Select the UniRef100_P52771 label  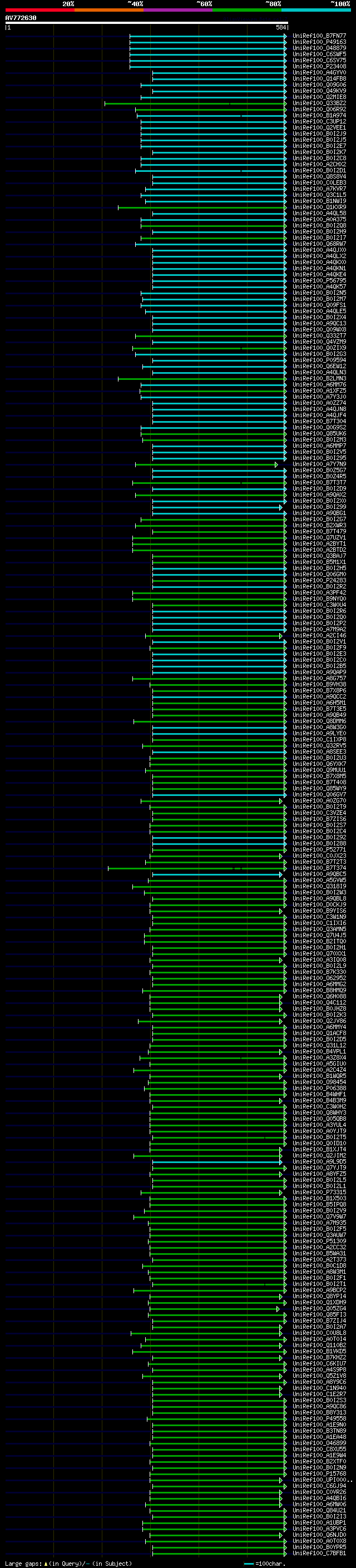(x=319, y=850)
